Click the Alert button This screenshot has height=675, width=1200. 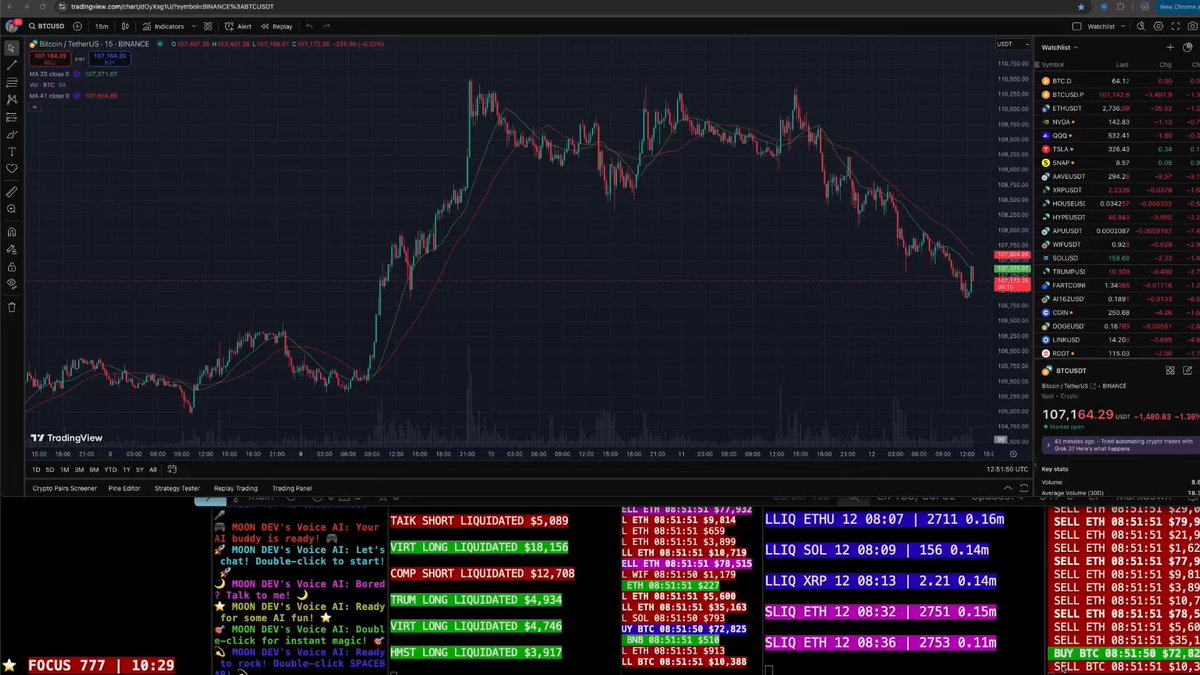click(239, 27)
